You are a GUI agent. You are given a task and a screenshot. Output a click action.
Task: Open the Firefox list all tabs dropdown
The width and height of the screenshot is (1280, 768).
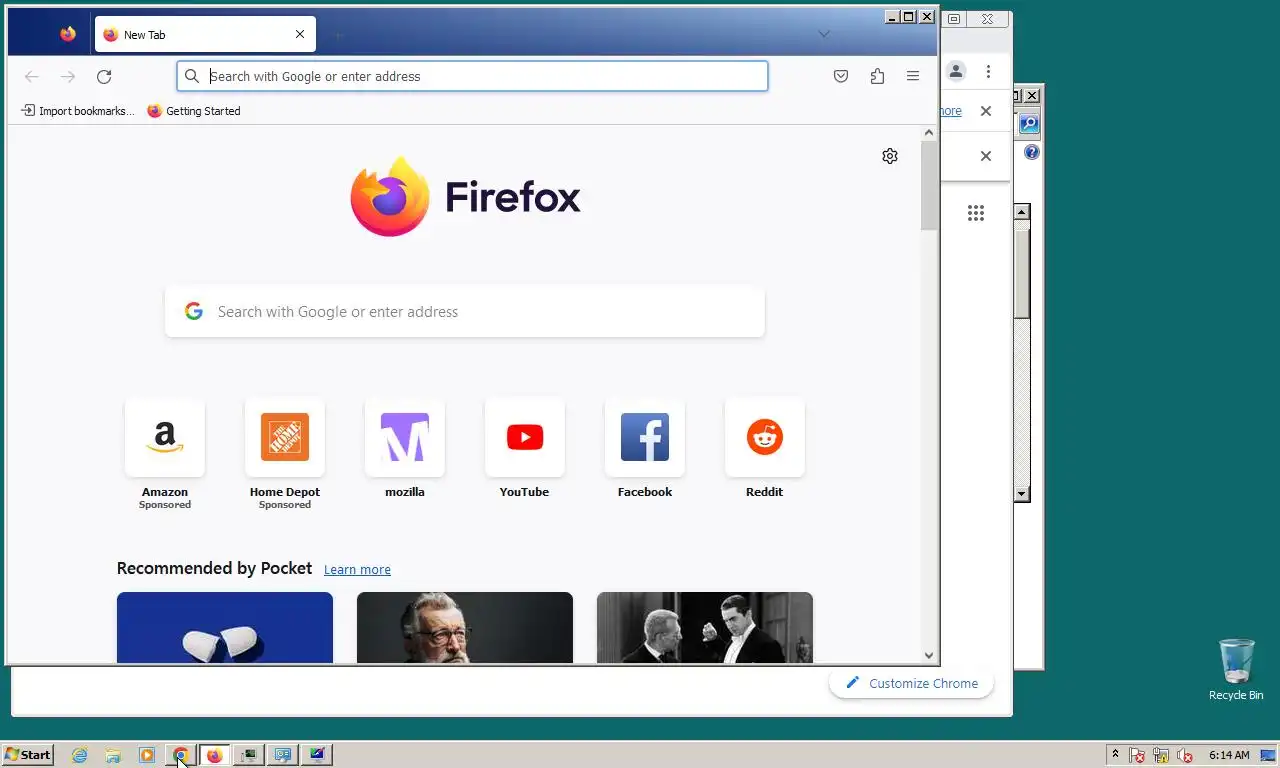(x=824, y=34)
